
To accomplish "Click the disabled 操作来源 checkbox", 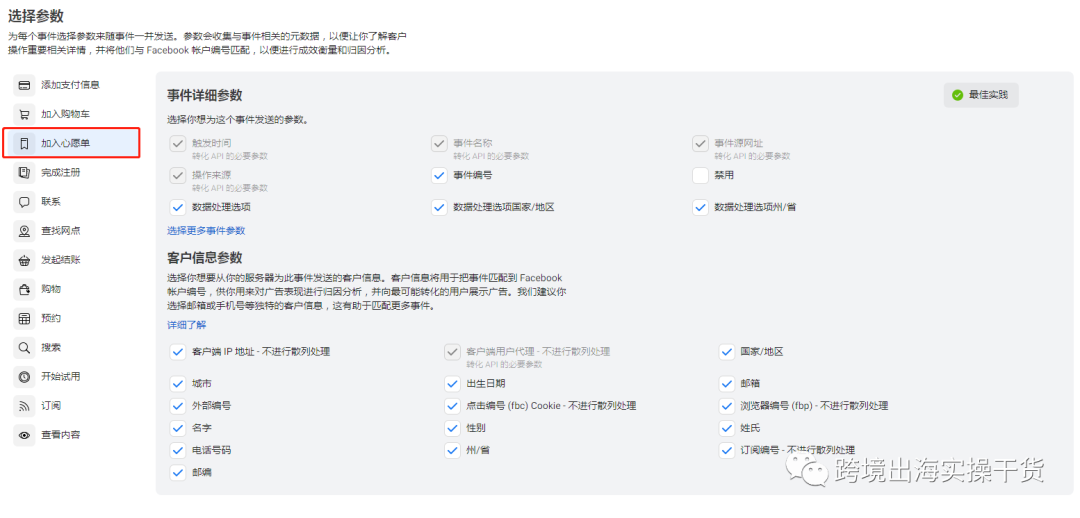I will point(178,176).
